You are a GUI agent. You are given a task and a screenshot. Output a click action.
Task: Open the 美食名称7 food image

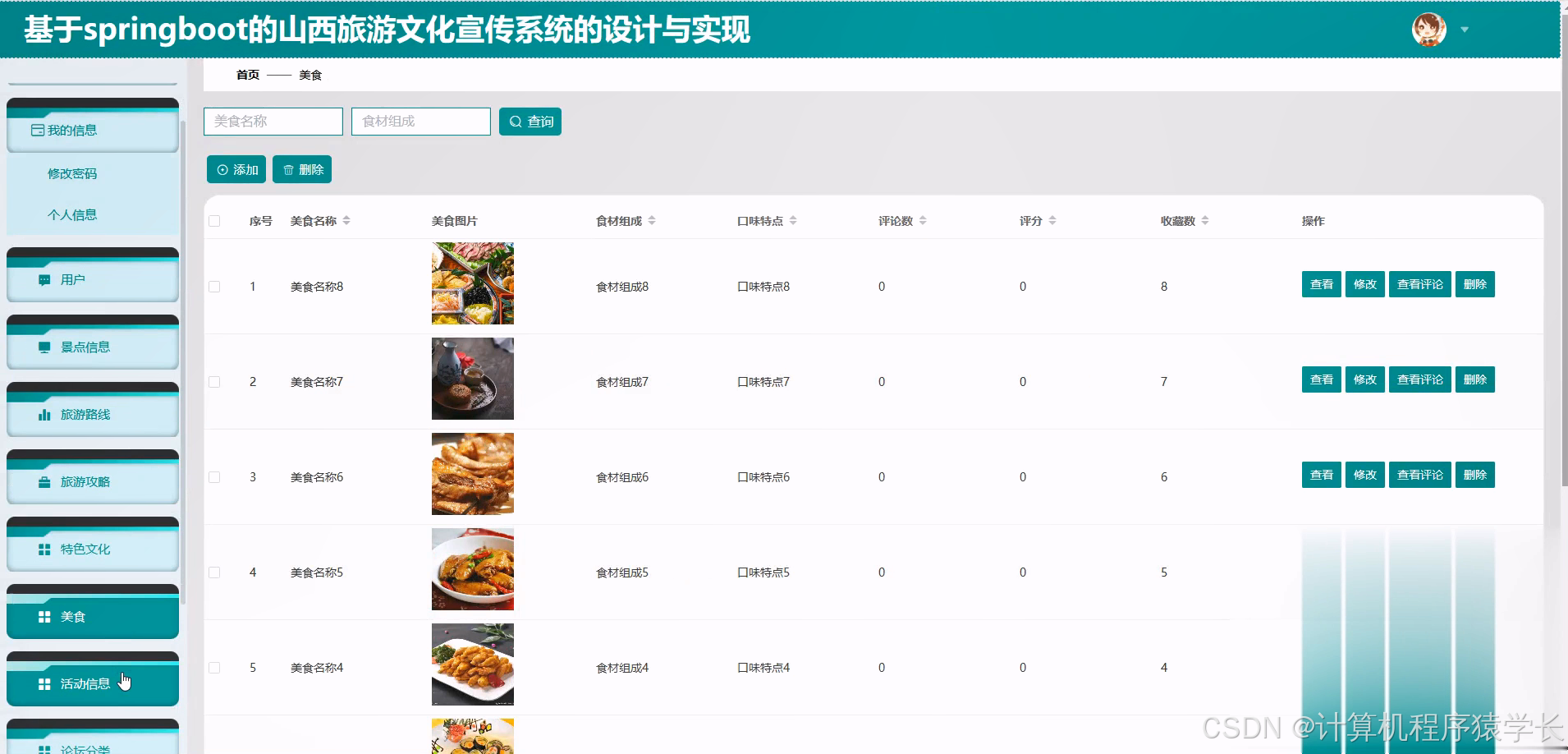point(473,379)
